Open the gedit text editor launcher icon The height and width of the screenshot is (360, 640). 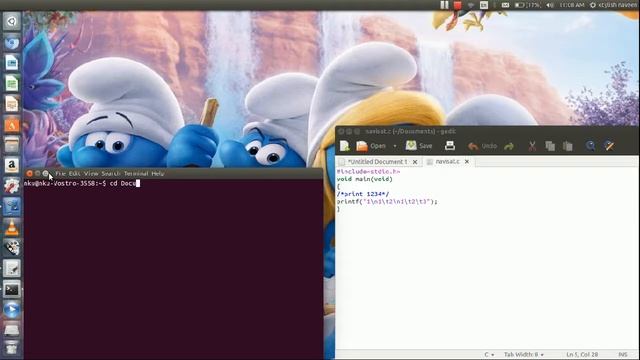[11, 268]
